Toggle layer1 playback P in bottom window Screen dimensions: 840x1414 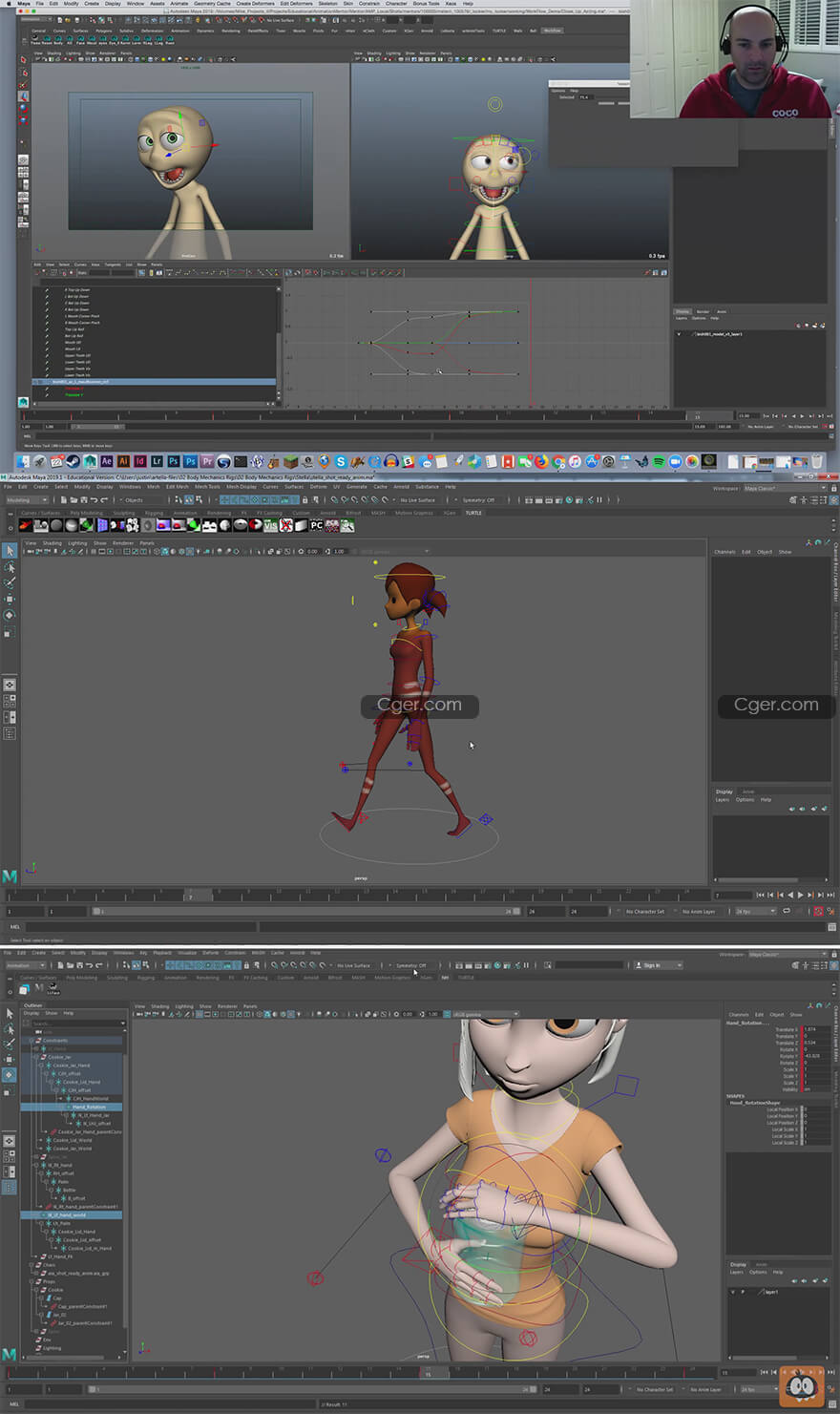(x=743, y=1292)
